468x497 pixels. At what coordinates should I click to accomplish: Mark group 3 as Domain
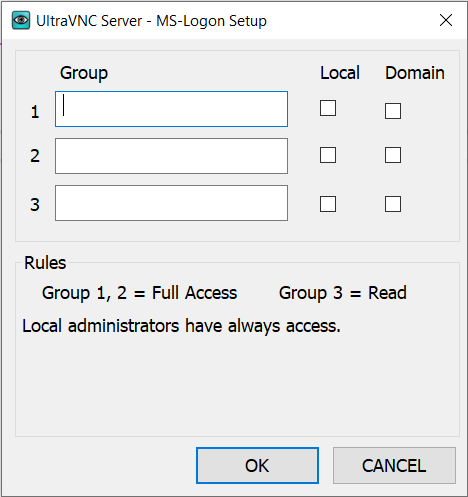[x=393, y=204]
